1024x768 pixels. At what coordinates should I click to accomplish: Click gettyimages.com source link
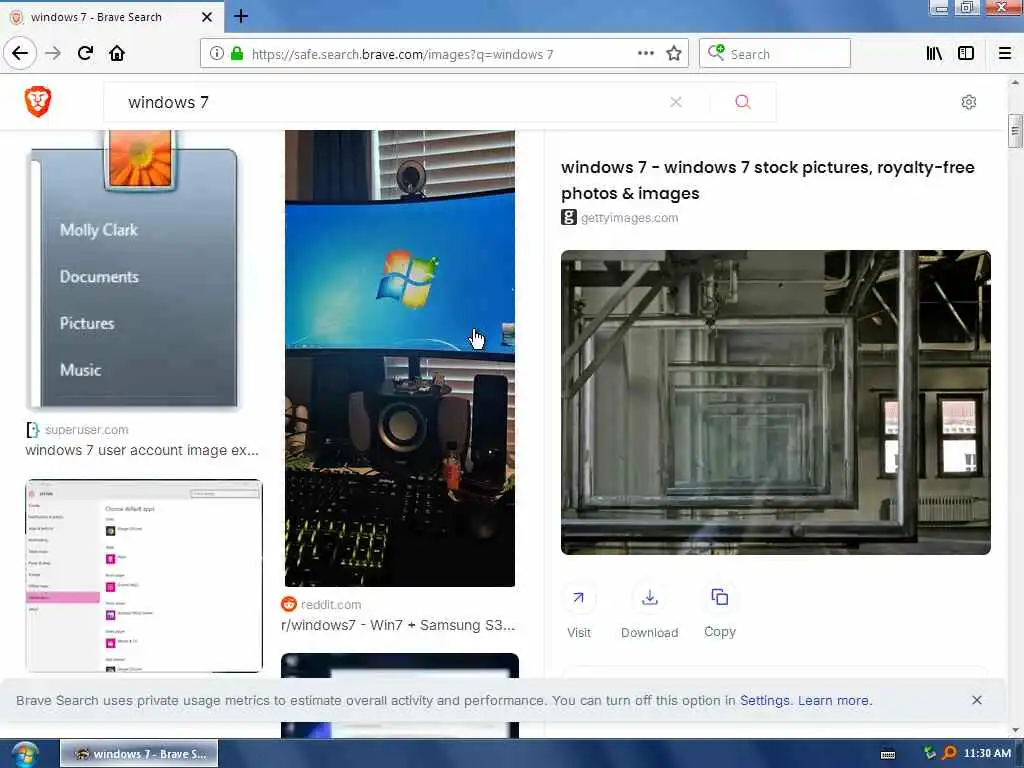click(629, 217)
